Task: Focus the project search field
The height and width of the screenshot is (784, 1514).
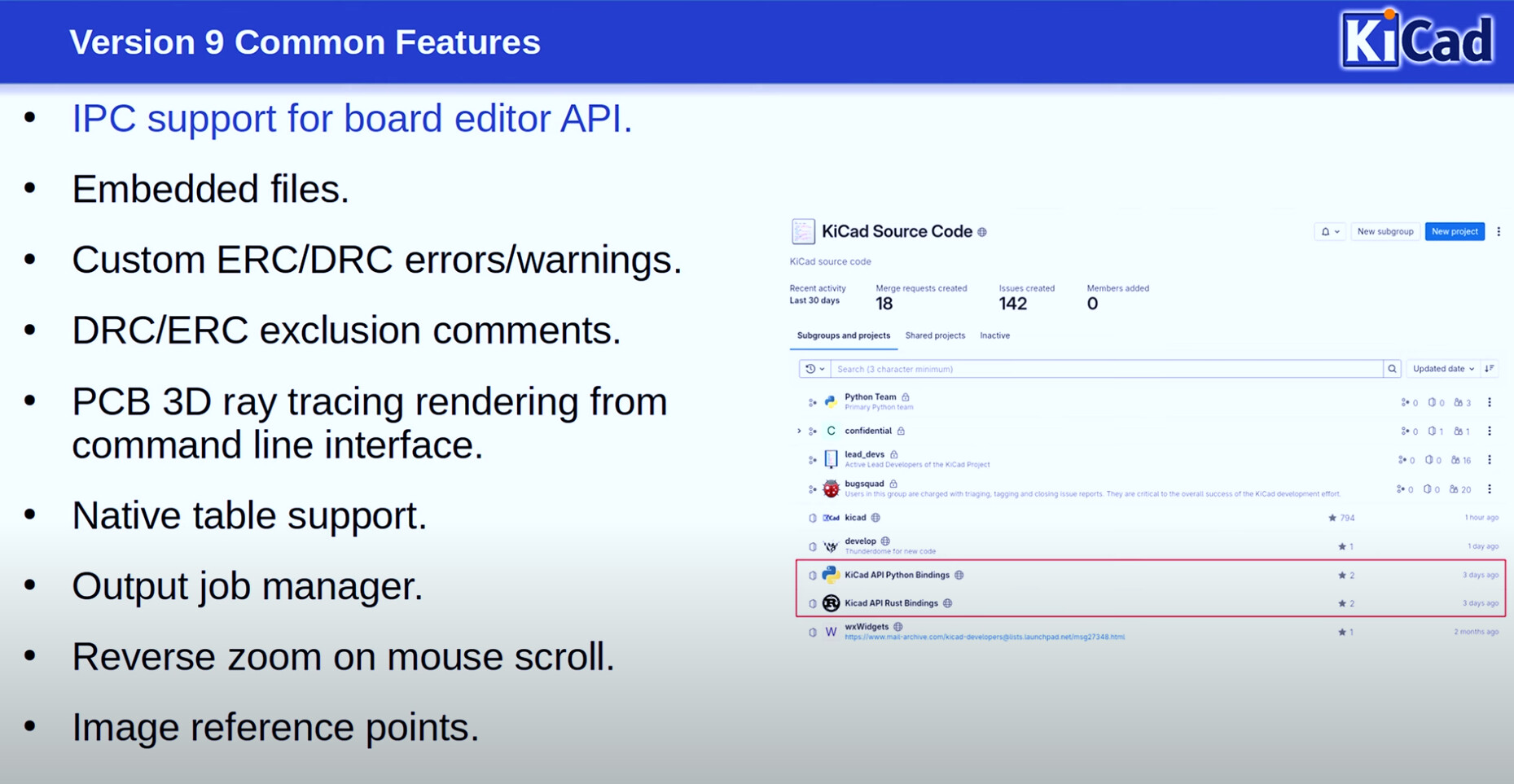Action: [x=1107, y=369]
